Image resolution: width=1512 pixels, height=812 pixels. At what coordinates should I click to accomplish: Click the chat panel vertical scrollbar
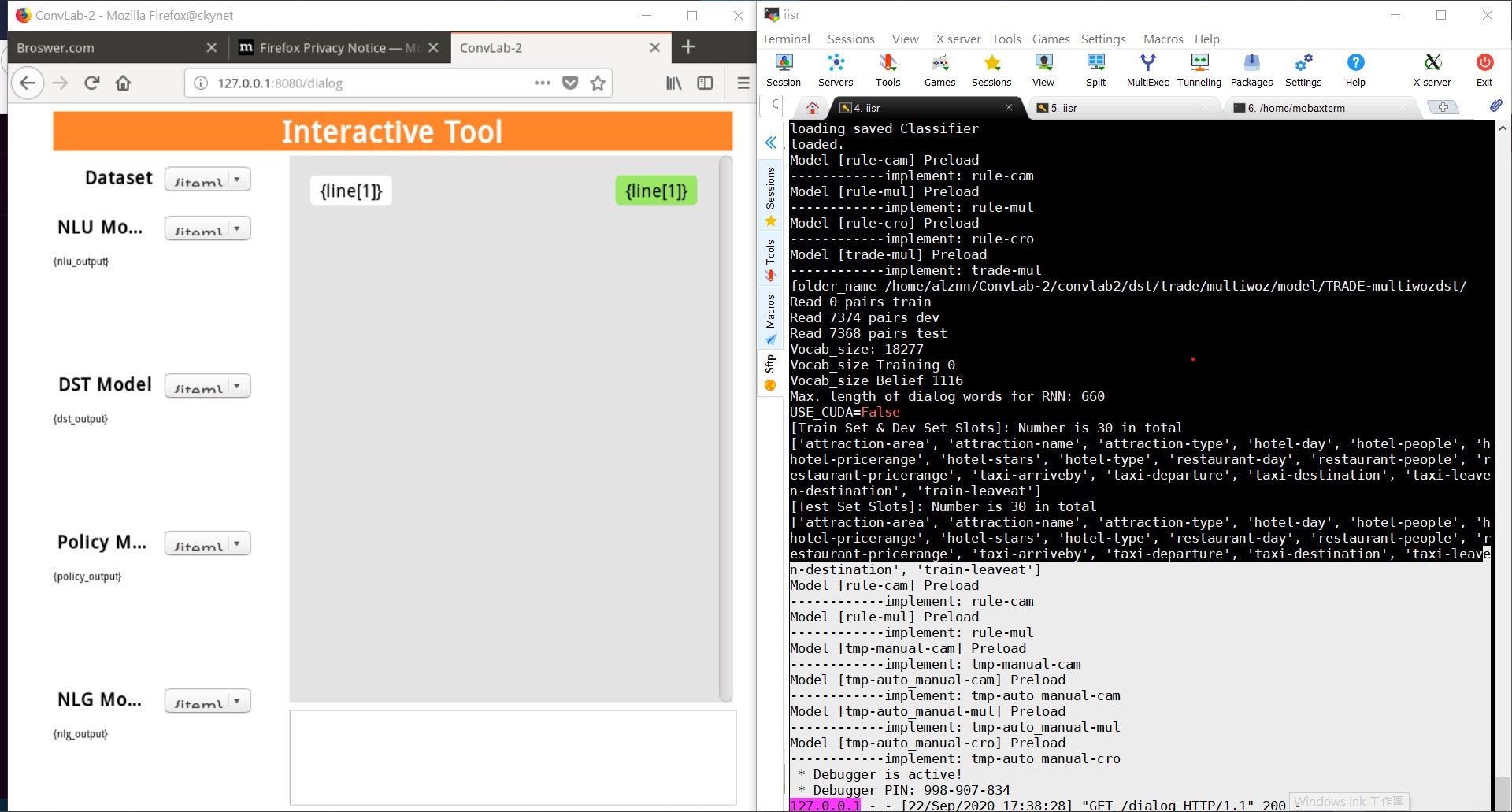[x=725, y=428]
